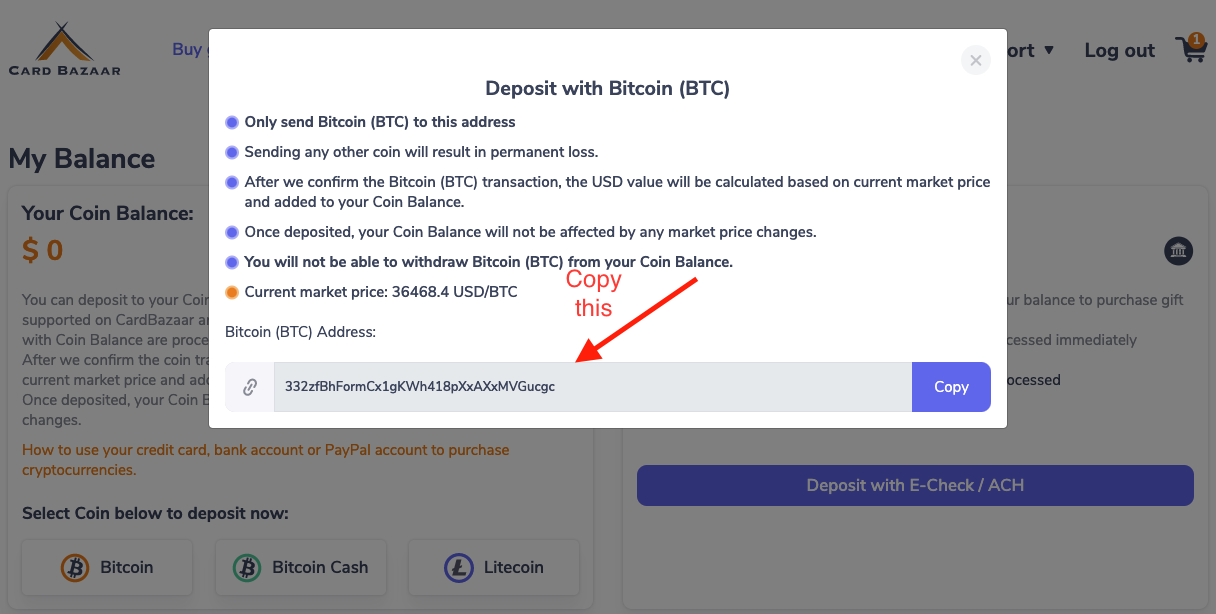Select the Bitcoin coin icon
Image resolution: width=1216 pixels, height=614 pixels.
pos(75,568)
